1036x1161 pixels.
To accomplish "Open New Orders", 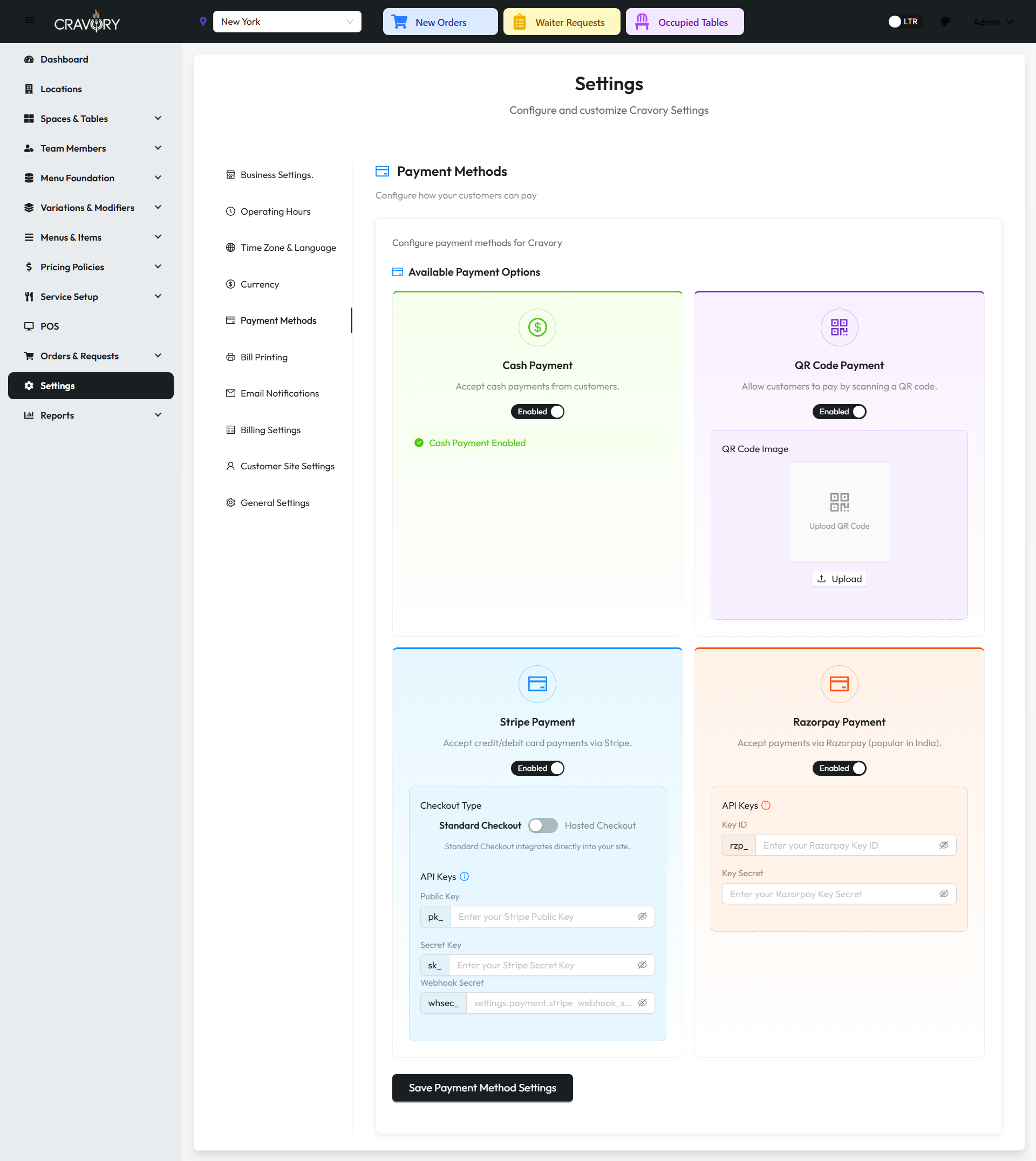I will point(440,22).
